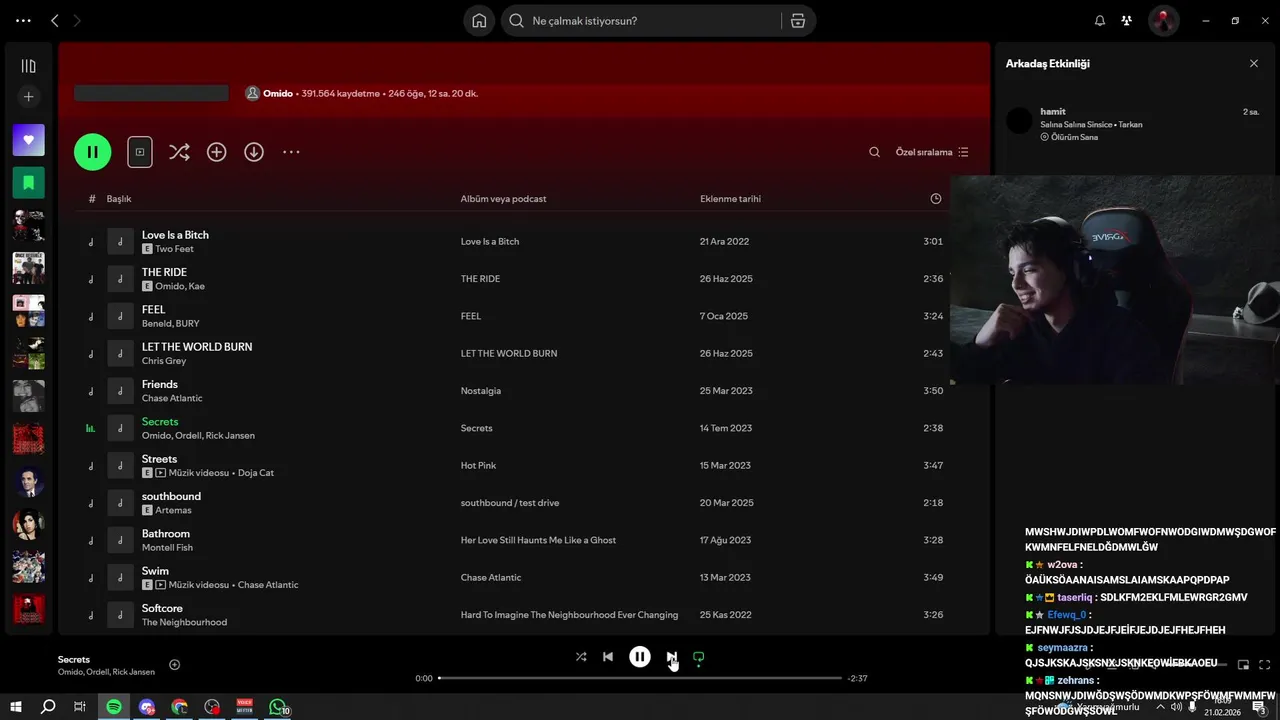
Task: Select LET THE WORLD BURN track title
Action: click(x=197, y=347)
